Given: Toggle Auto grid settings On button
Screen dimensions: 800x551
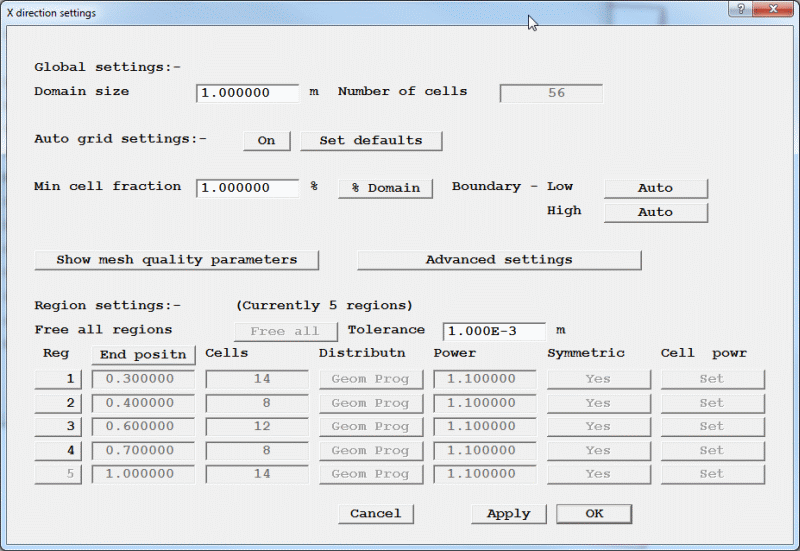Looking at the screenshot, I should (x=266, y=141).
